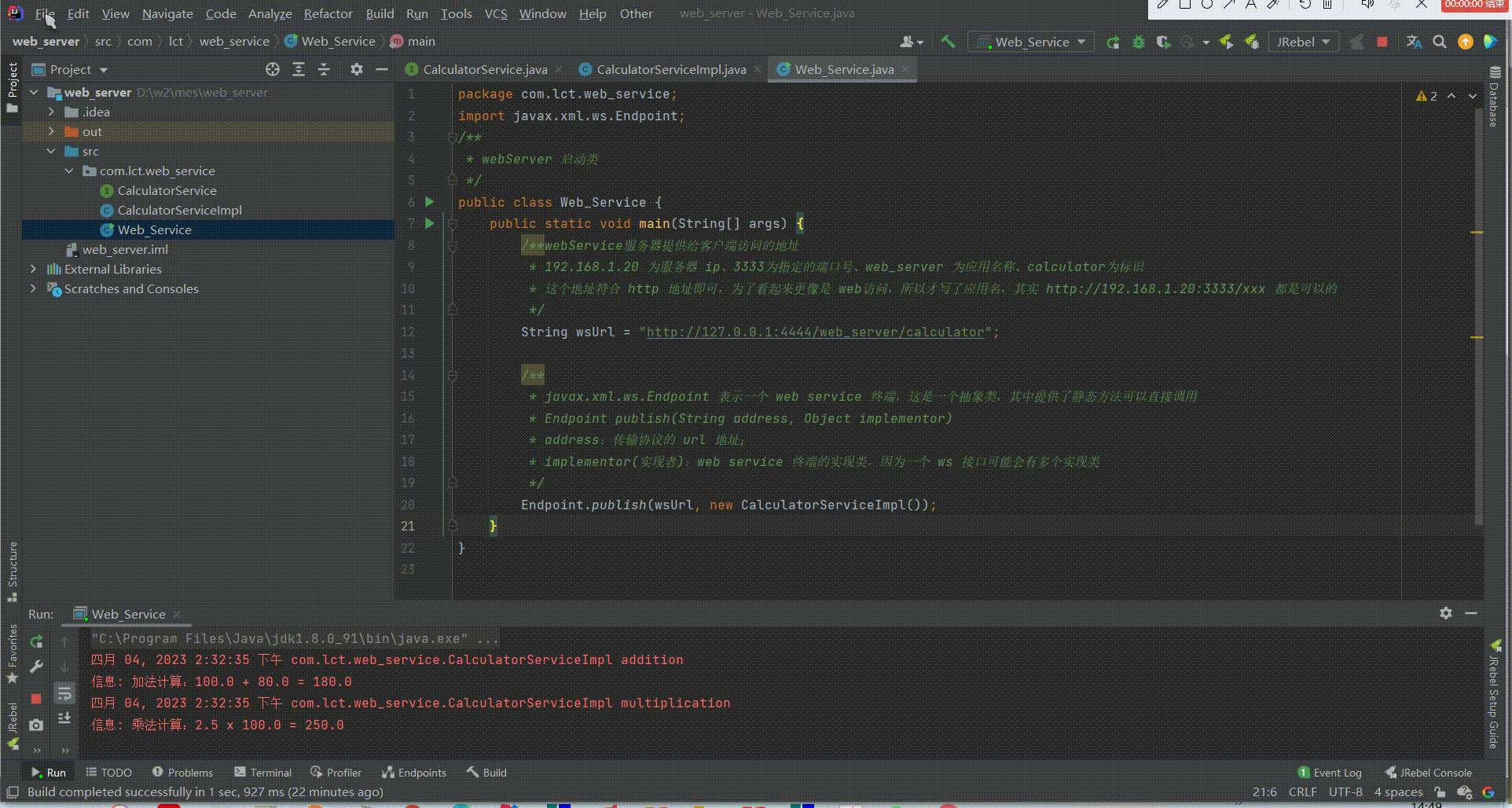Viewport: 1512px width, 808px height.
Task: Open run configuration wrench in Run panel
Action: click(x=36, y=667)
